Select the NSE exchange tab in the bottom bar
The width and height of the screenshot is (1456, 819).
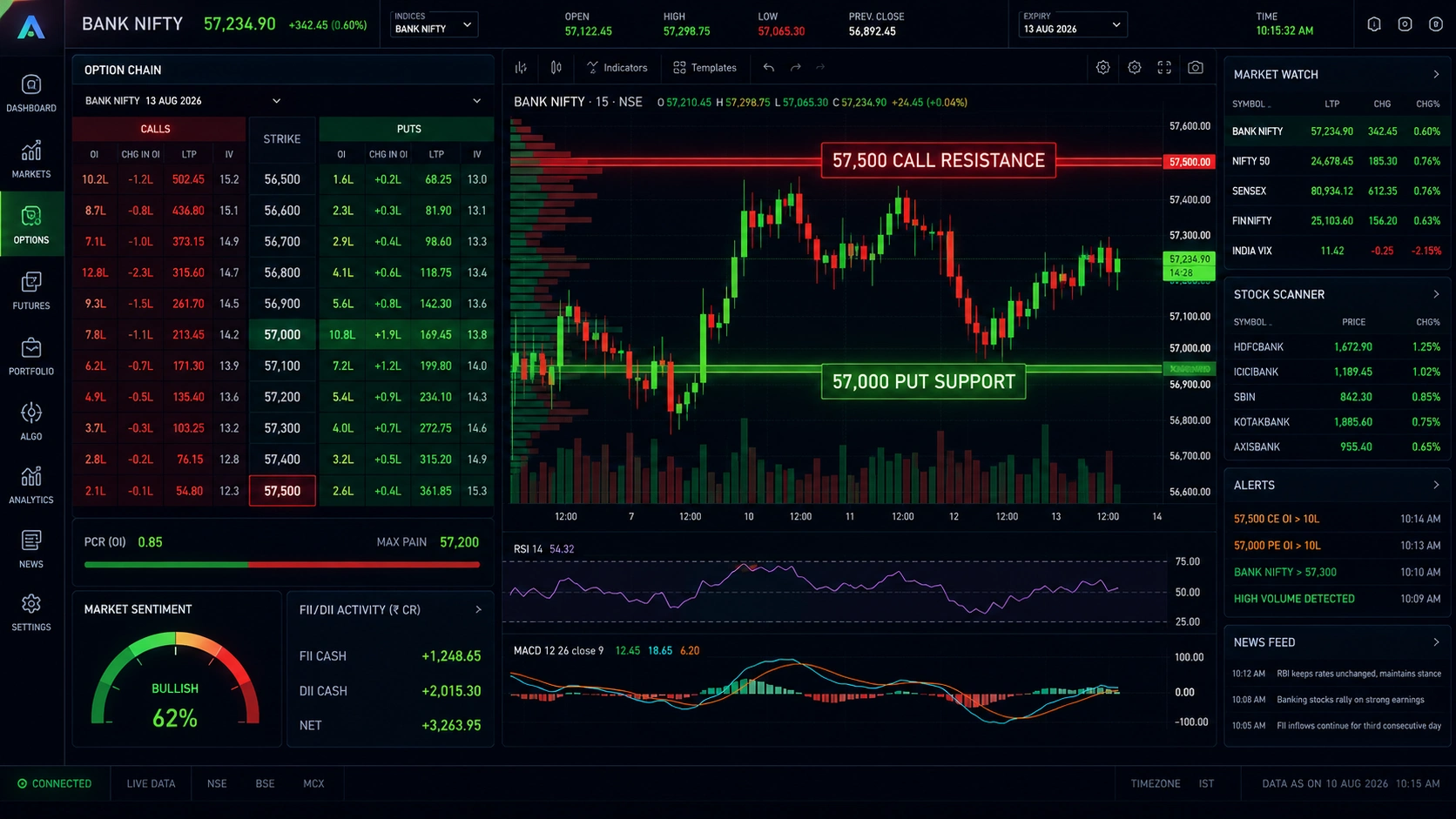coord(217,783)
